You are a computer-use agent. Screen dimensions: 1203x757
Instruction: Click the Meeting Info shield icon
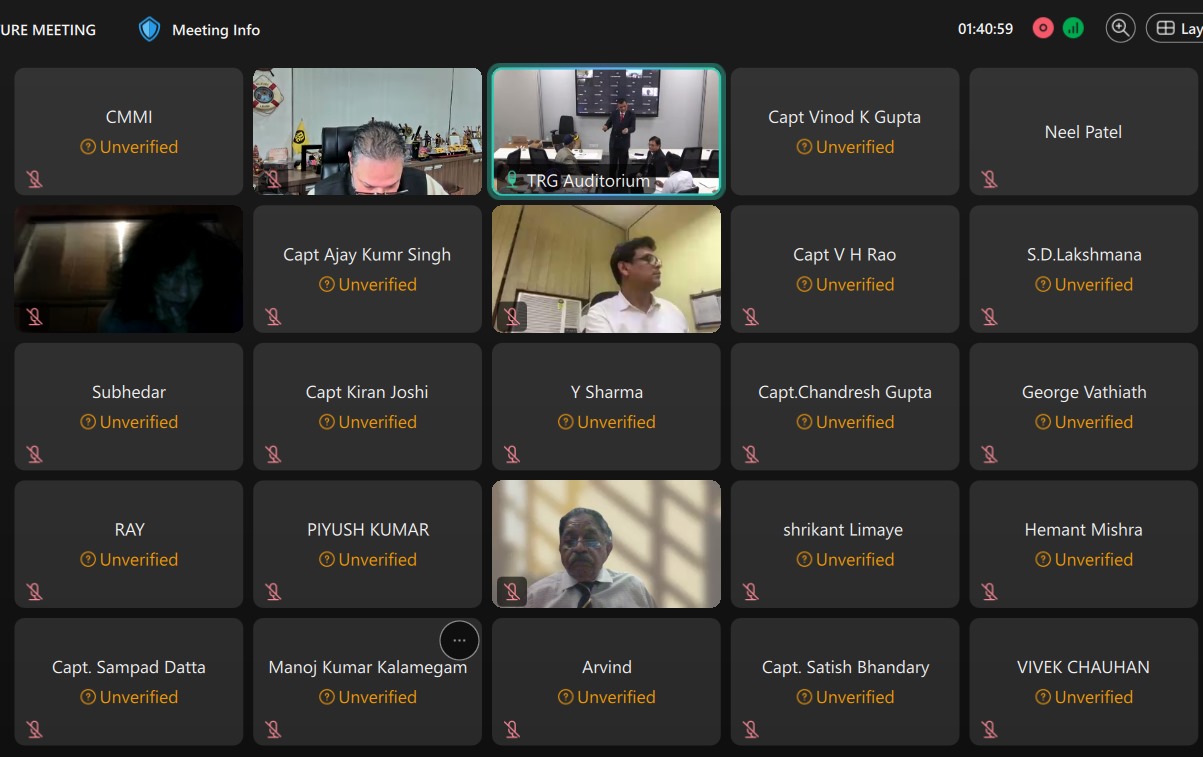[x=149, y=29]
